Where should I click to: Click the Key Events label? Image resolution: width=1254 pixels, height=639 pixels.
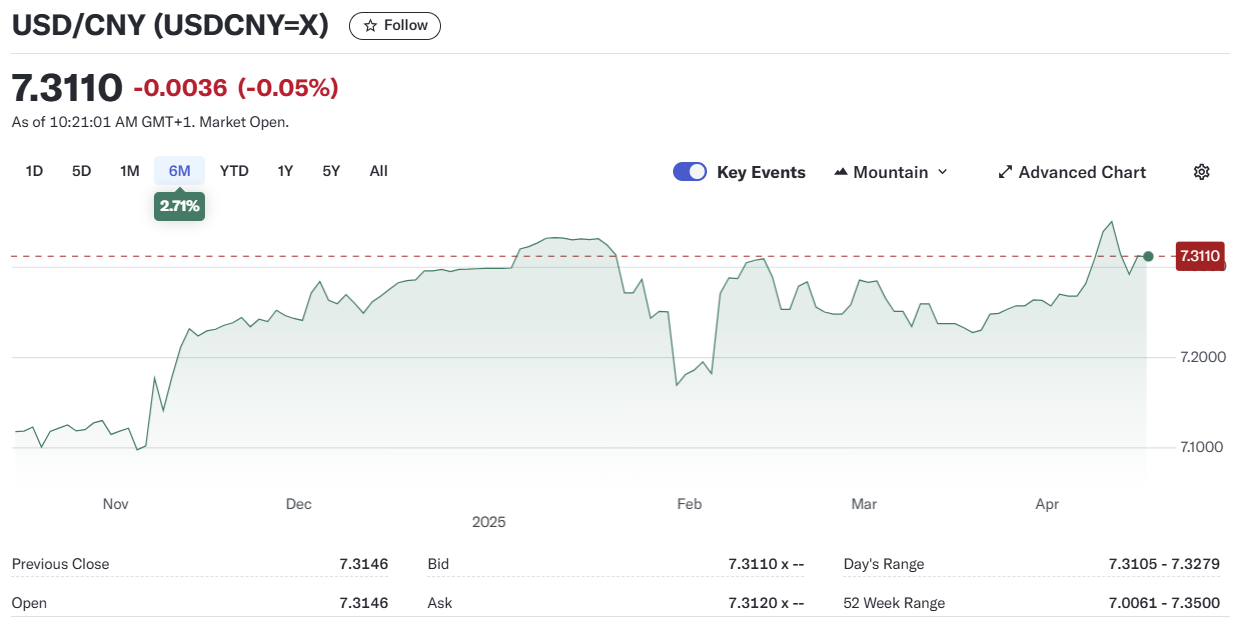click(x=761, y=172)
